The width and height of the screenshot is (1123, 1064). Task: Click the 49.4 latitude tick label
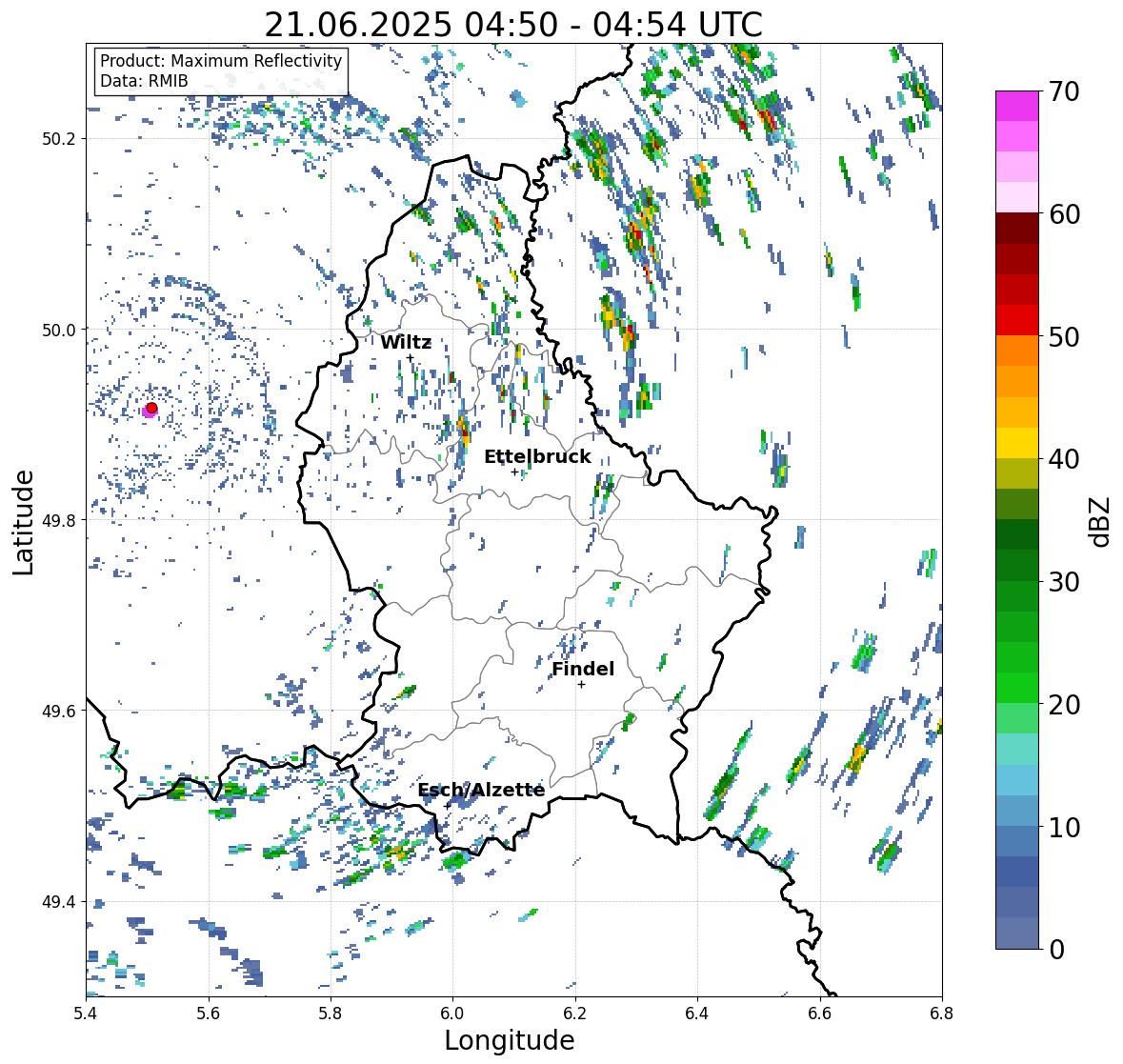click(x=59, y=901)
